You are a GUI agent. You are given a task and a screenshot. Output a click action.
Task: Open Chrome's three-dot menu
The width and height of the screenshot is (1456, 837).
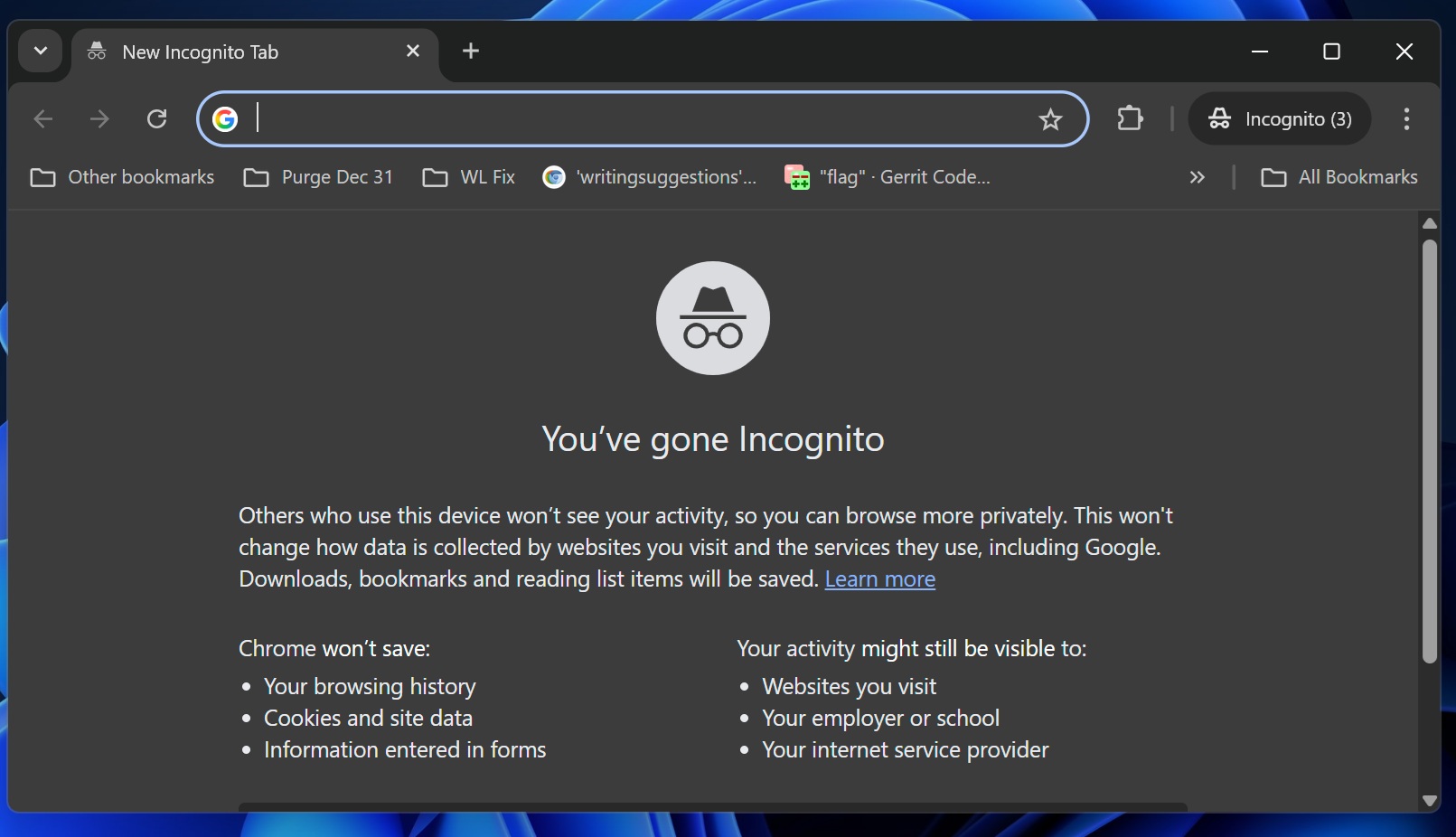(x=1406, y=118)
